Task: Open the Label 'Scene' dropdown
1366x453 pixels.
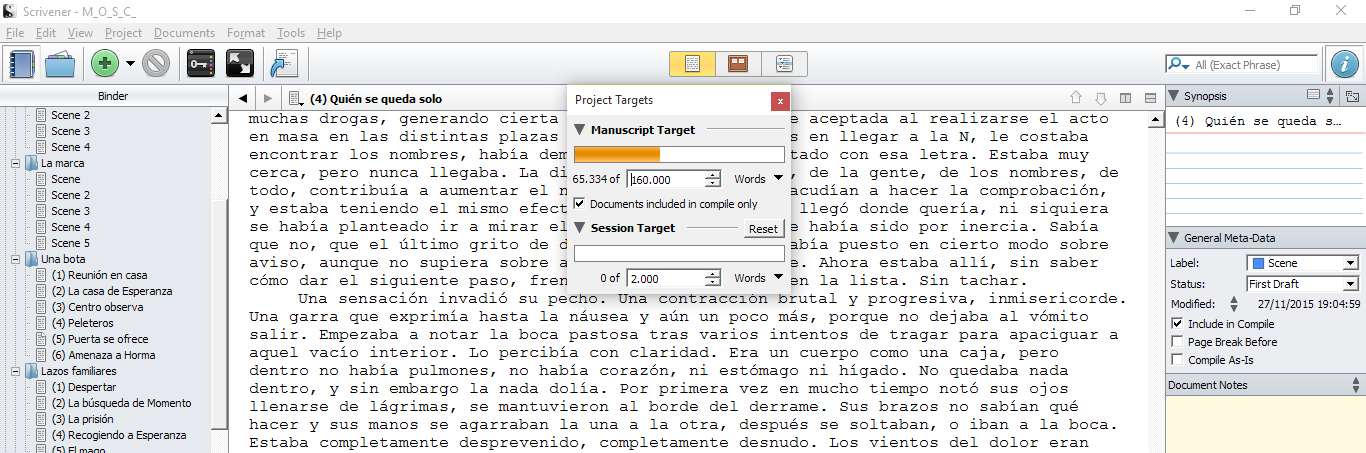Action: click(1302, 263)
